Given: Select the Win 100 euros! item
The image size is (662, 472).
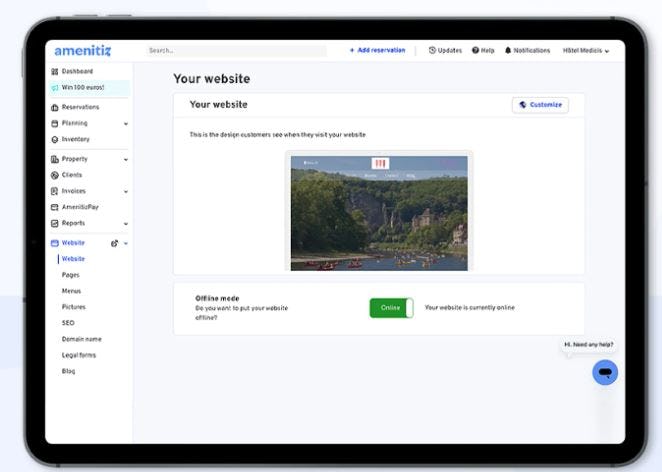Looking at the screenshot, I should [89, 88].
